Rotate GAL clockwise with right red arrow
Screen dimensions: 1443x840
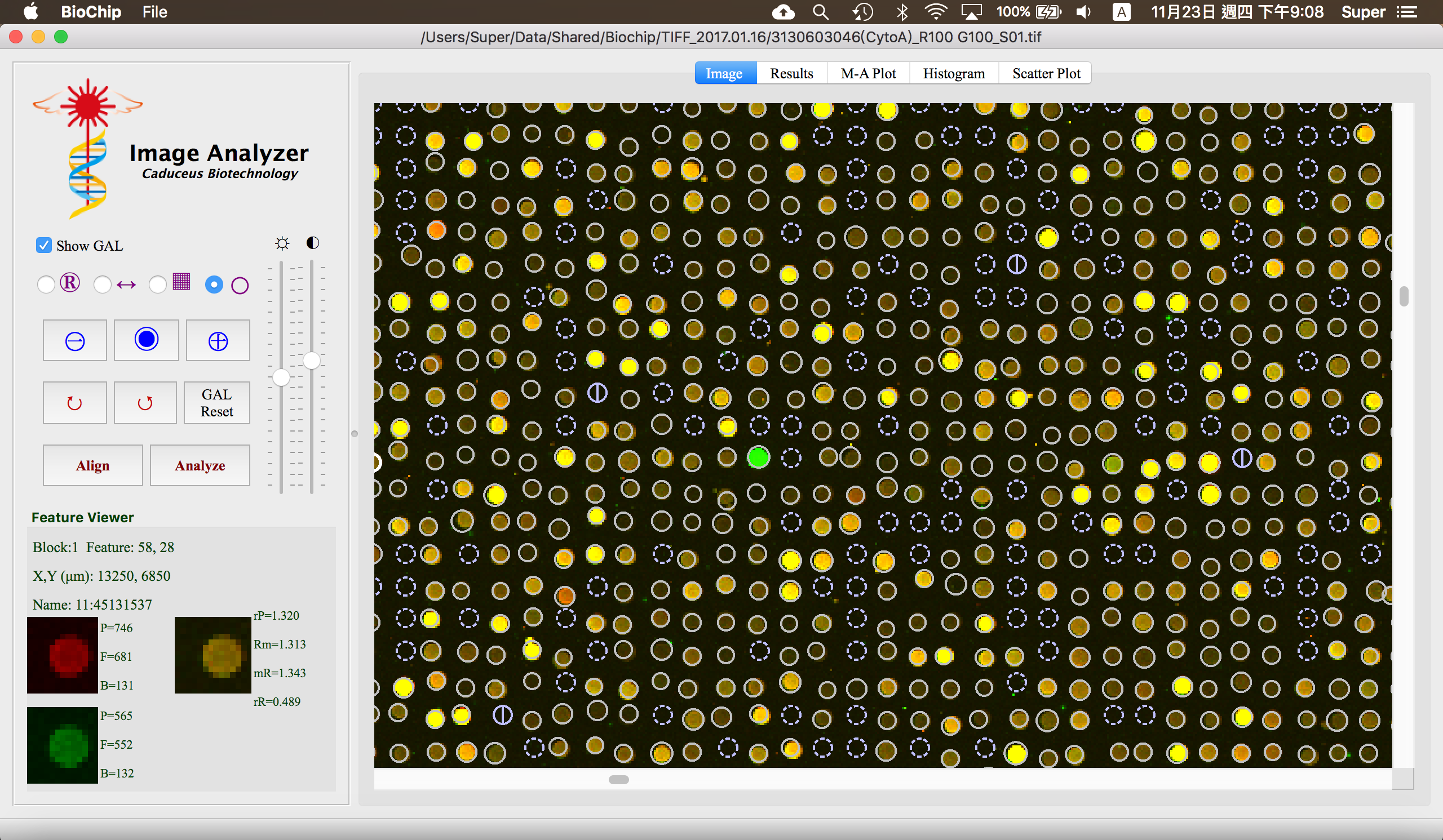pos(145,403)
